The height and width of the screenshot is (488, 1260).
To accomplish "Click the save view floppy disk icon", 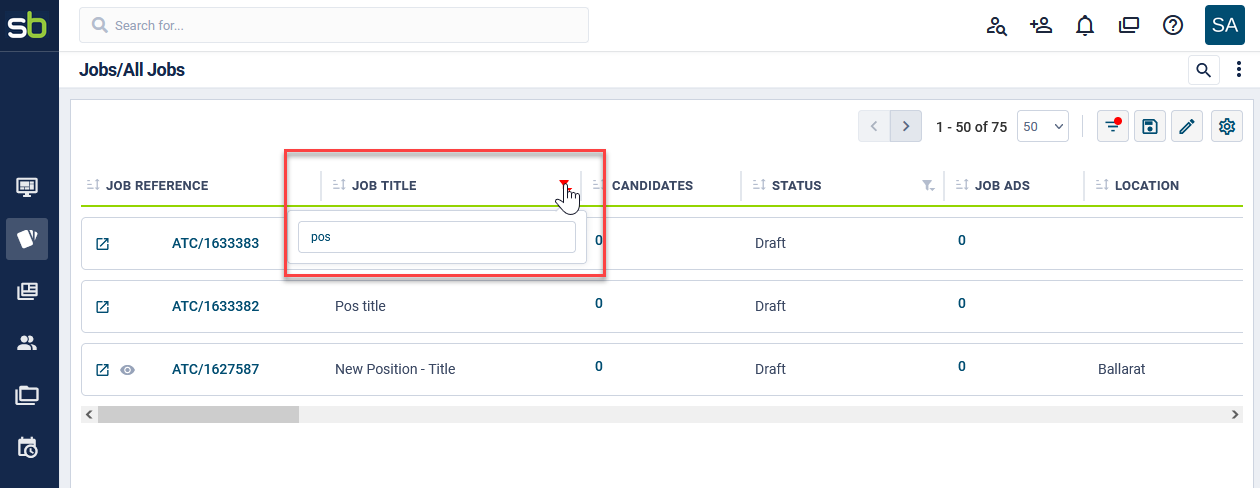I will (x=1150, y=127).
